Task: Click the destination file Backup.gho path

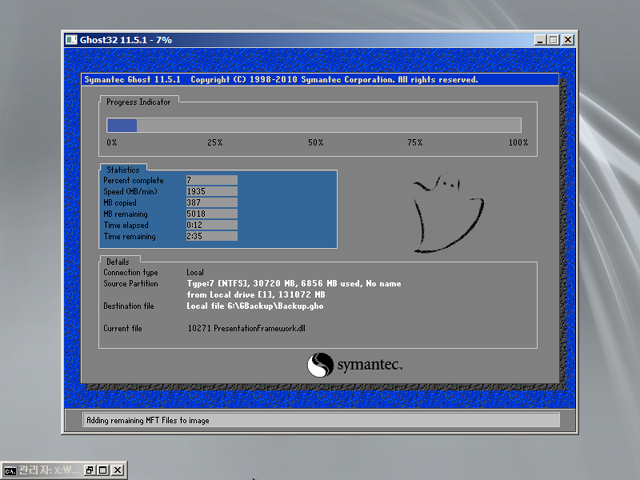Action: click(255, 306)
